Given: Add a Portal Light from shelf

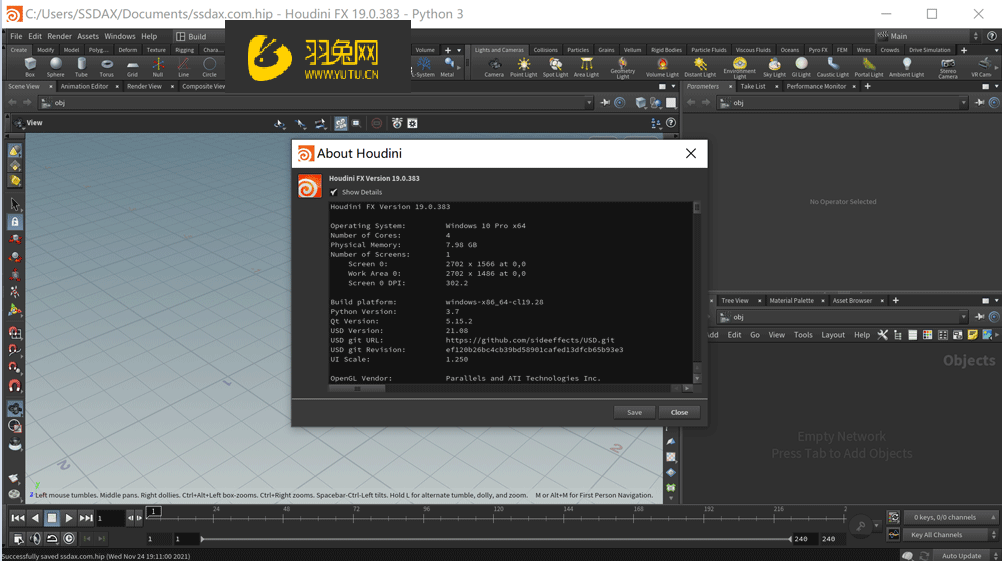Looking at the screenshot, I should [x=869, y=66].
